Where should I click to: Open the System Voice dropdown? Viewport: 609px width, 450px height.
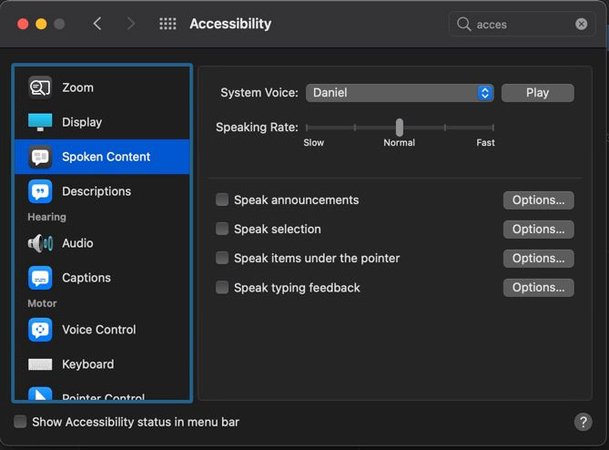click(x=400, y=93)
